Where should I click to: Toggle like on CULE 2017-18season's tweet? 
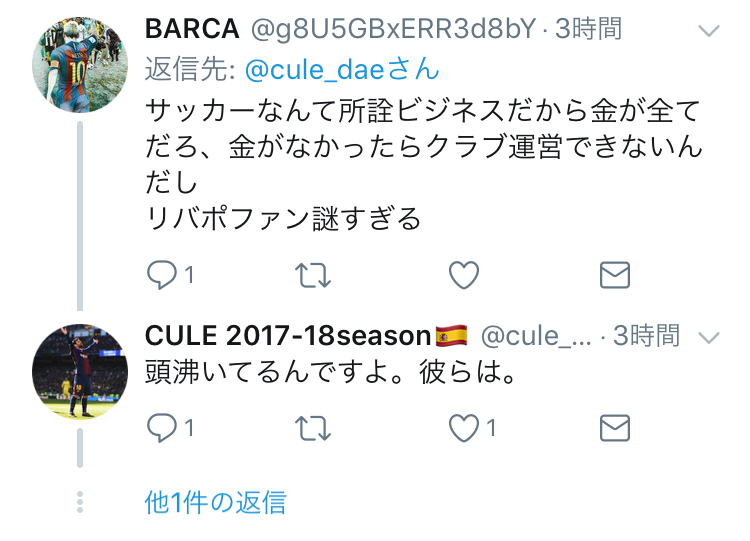[464, 428]
